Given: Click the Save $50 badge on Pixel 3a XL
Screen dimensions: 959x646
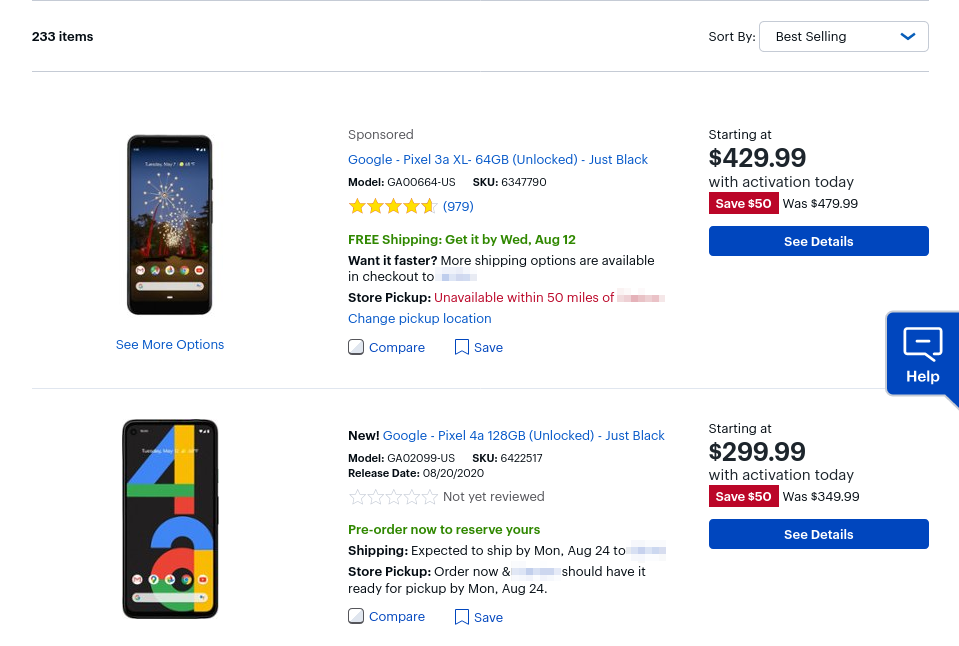Looking at the screenshot, I should tap(743, 203).
